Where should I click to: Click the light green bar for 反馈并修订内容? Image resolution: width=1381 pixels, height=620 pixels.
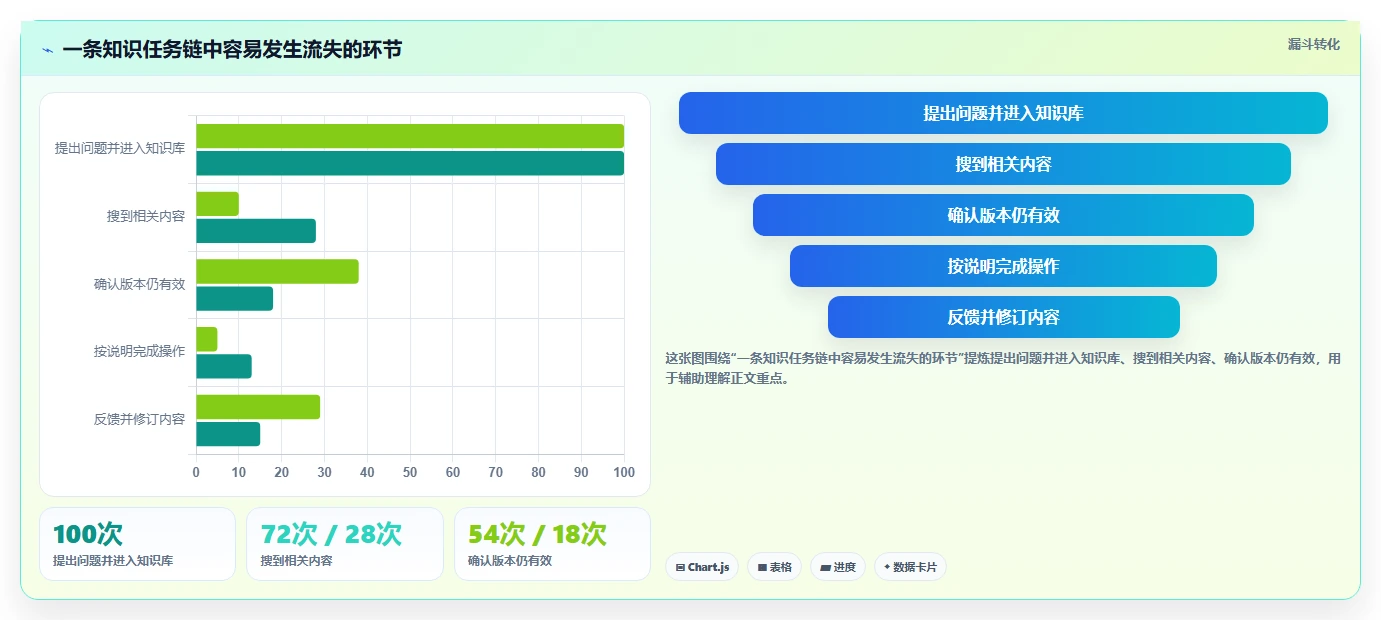(x=258, y=407)
